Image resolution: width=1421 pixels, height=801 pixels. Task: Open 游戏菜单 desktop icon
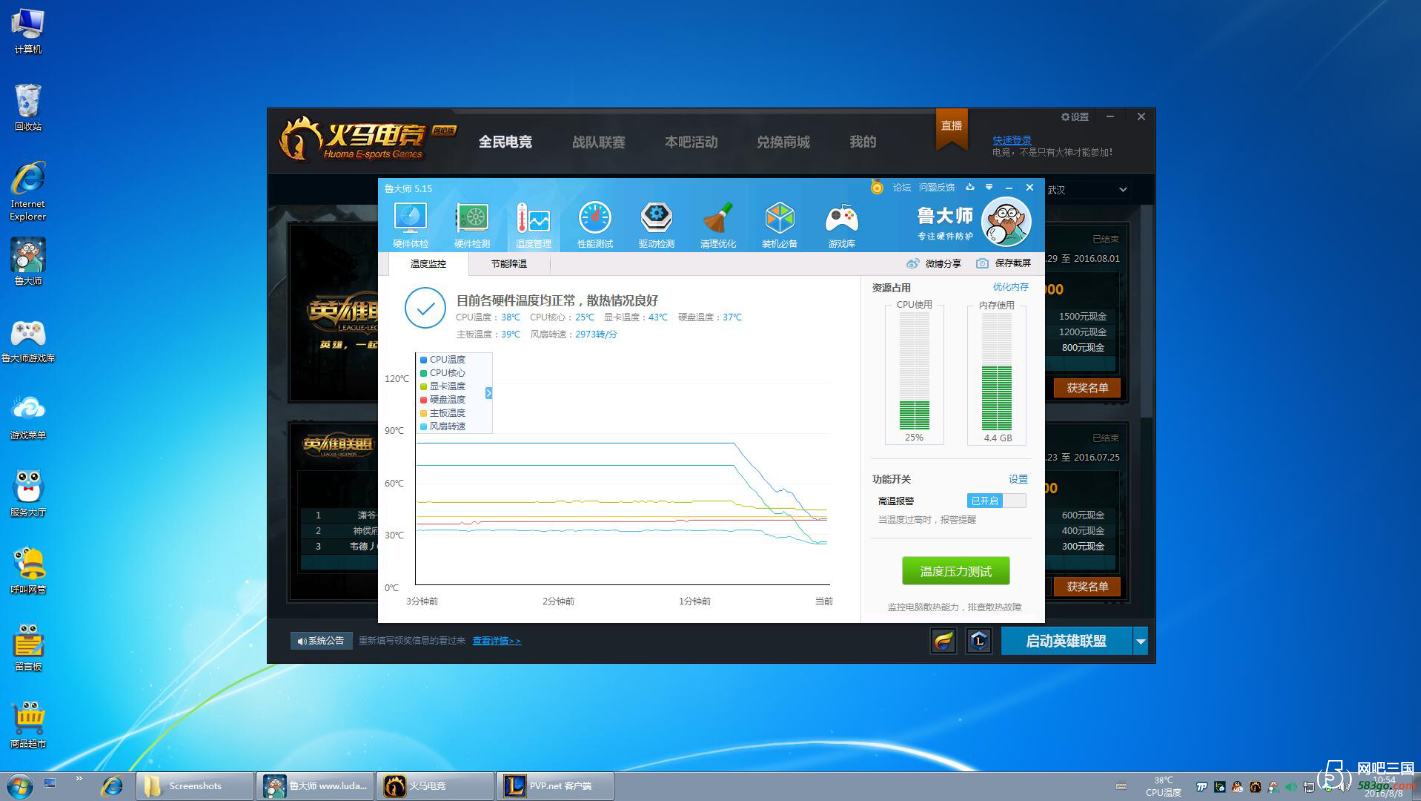28,417
